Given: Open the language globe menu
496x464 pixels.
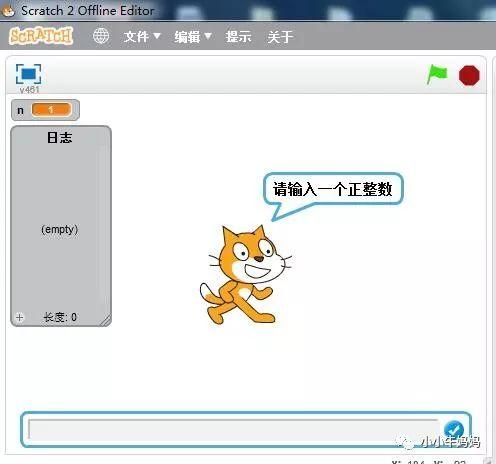Looking at the screenshot, I should pos(101,36).
